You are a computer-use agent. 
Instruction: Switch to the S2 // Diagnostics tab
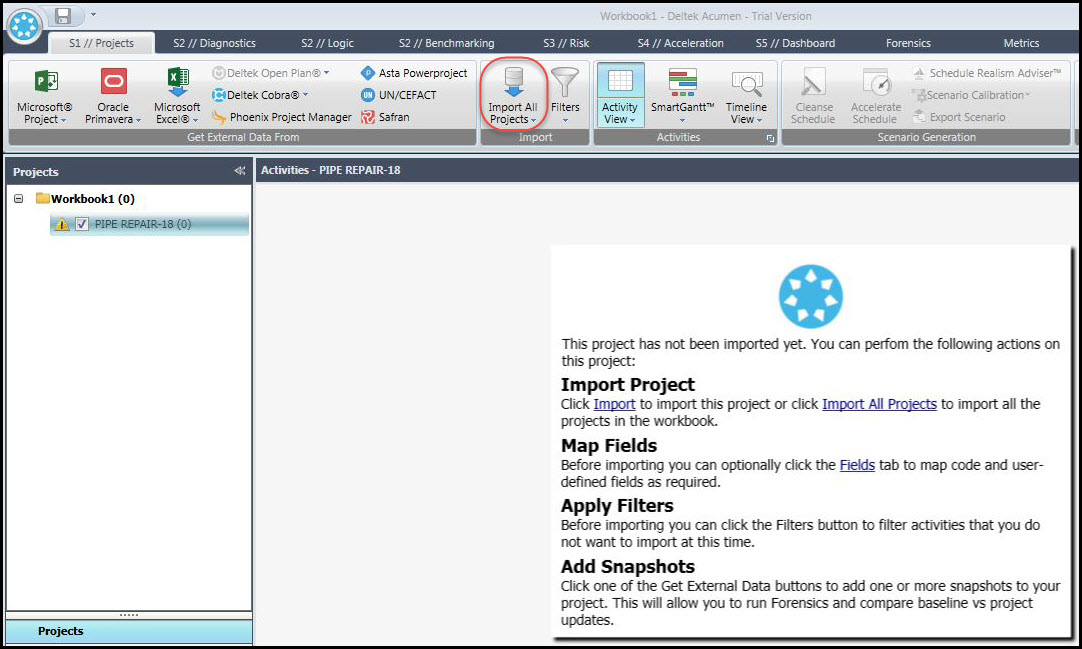pos(216,42)
